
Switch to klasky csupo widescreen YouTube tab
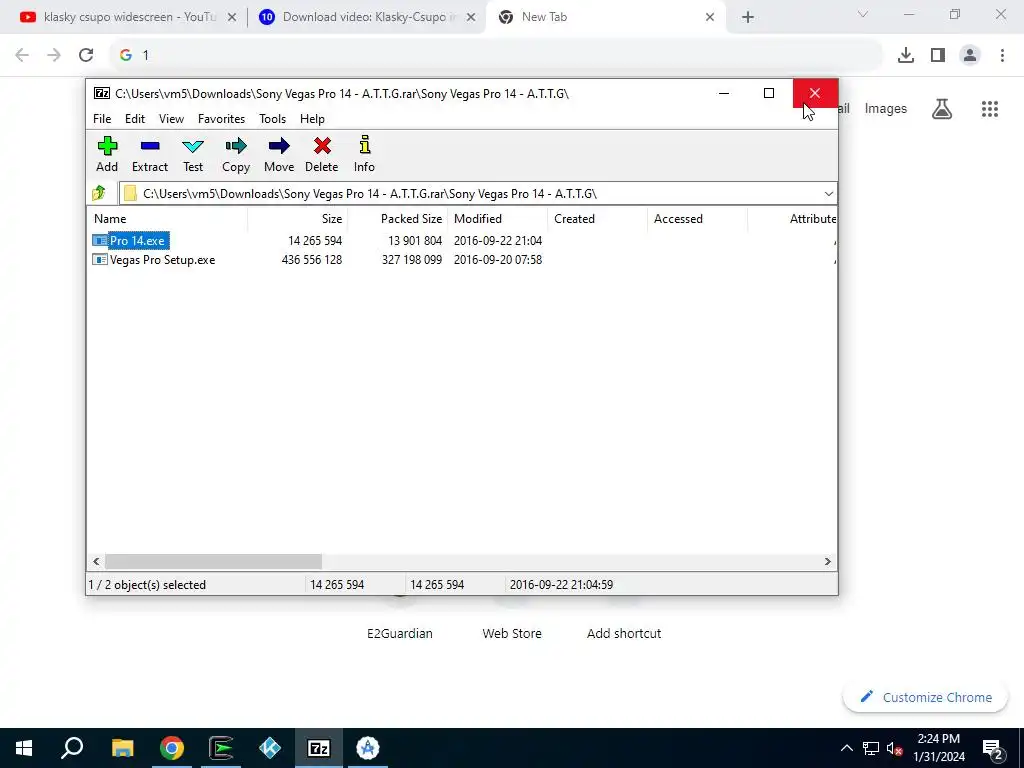tap(129, 17)
